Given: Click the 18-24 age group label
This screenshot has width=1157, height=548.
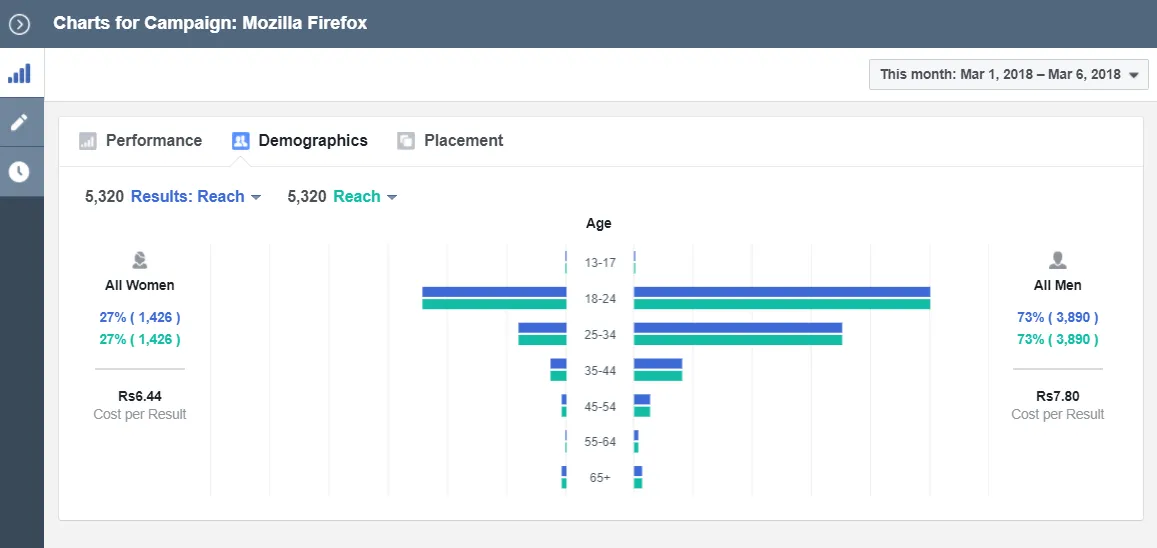Looking at the screenshot, I should pyautogui.click(x=599, y=299).
